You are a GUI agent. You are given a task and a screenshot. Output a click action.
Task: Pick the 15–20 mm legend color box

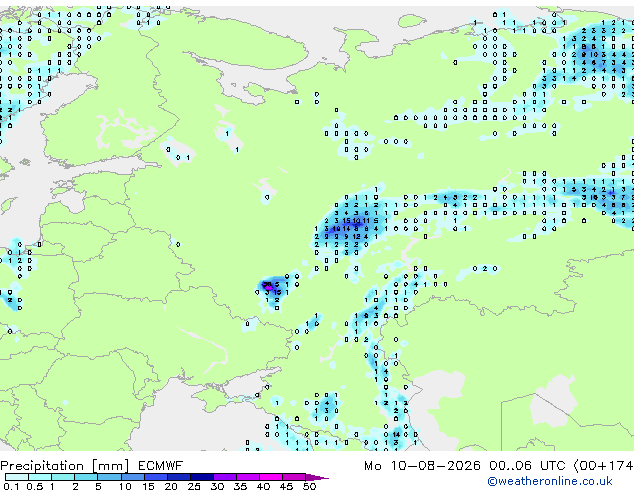pyautogui.click(x=155, y=477)
